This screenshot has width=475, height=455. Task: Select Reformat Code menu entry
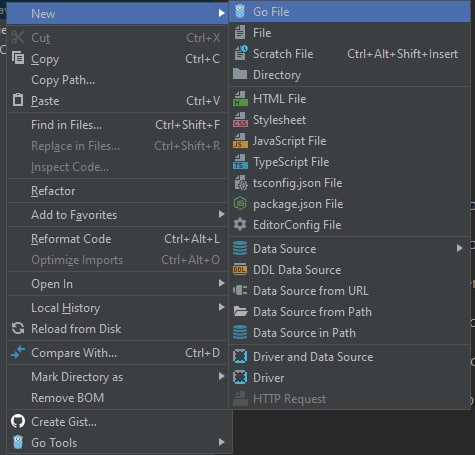pos(117,239)
